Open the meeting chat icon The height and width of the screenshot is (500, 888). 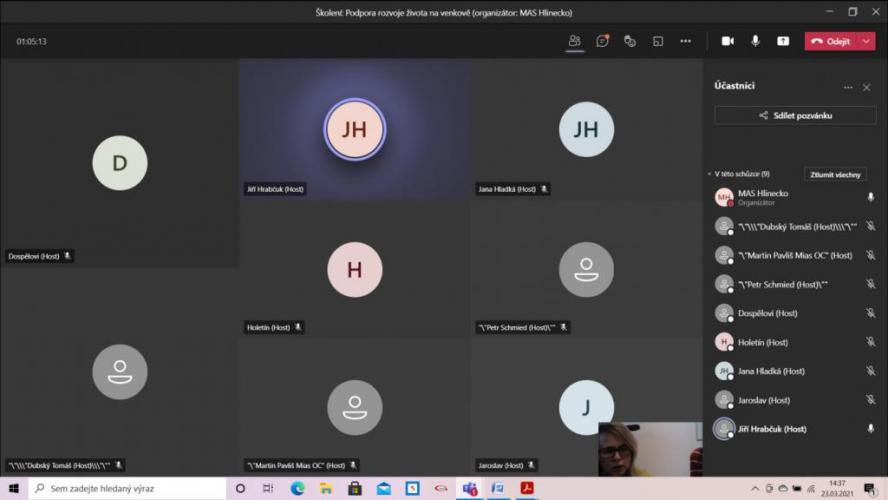[x=602, y=41]
